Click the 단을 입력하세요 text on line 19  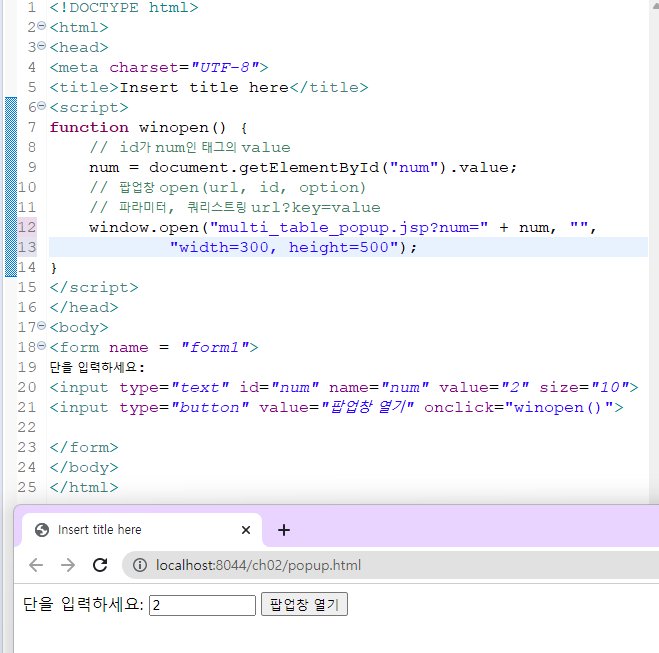pyautogui.click(x=97, y=368)
